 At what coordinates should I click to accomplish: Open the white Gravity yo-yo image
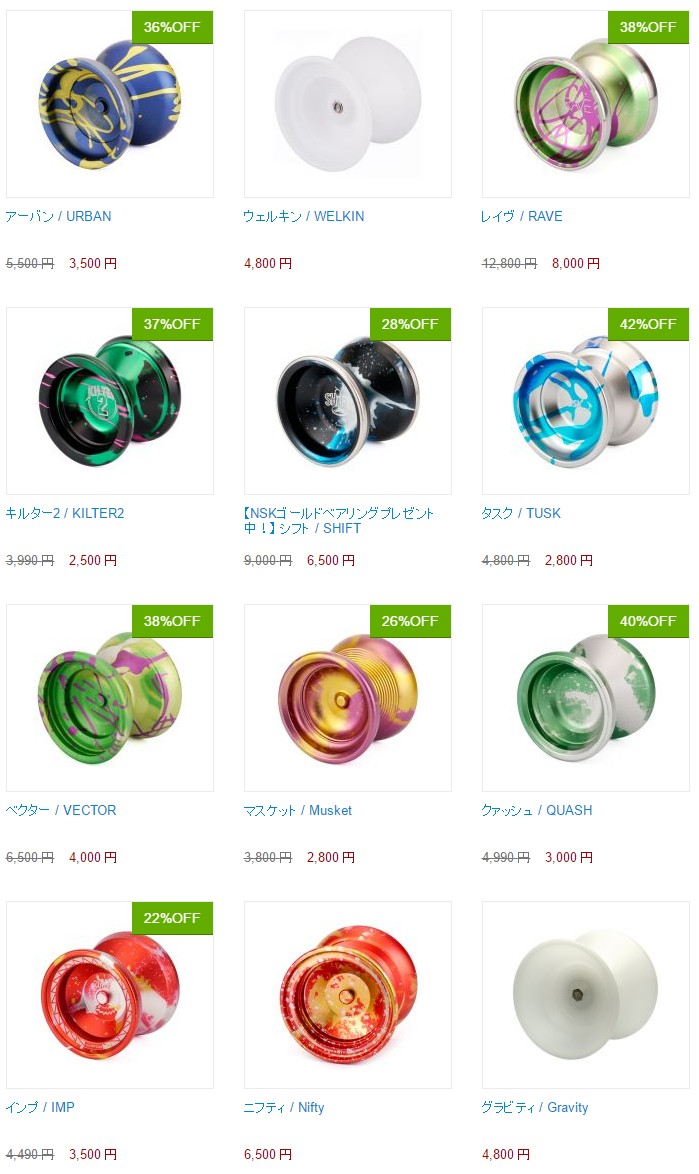click(x=586, y=995)
